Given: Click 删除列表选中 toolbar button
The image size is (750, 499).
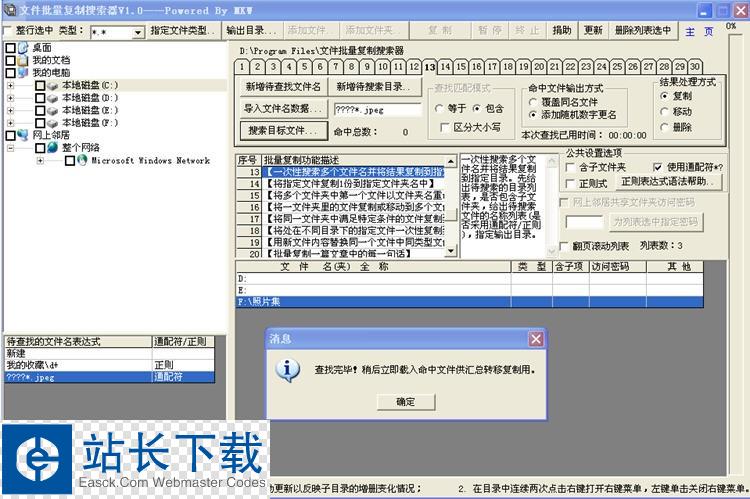Looking at the screenshot, I should point(642,31).
